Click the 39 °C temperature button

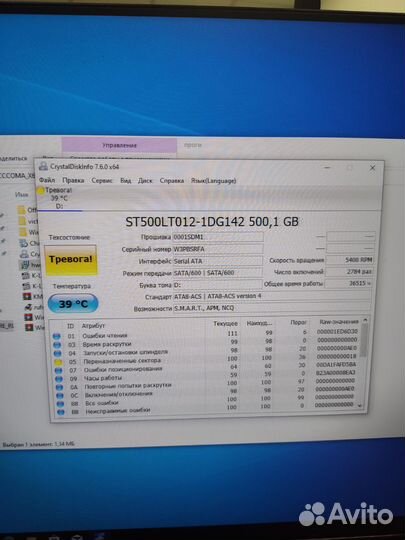pyautogui.click(x=73, y=304)
